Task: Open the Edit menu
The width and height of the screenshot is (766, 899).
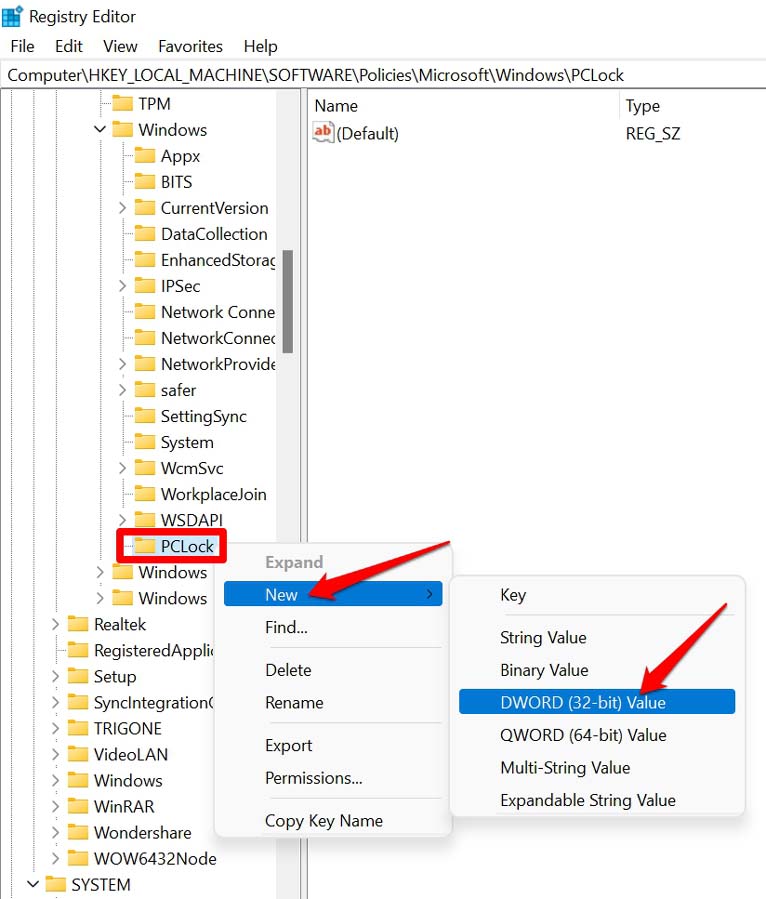Action: pos(69,46)
